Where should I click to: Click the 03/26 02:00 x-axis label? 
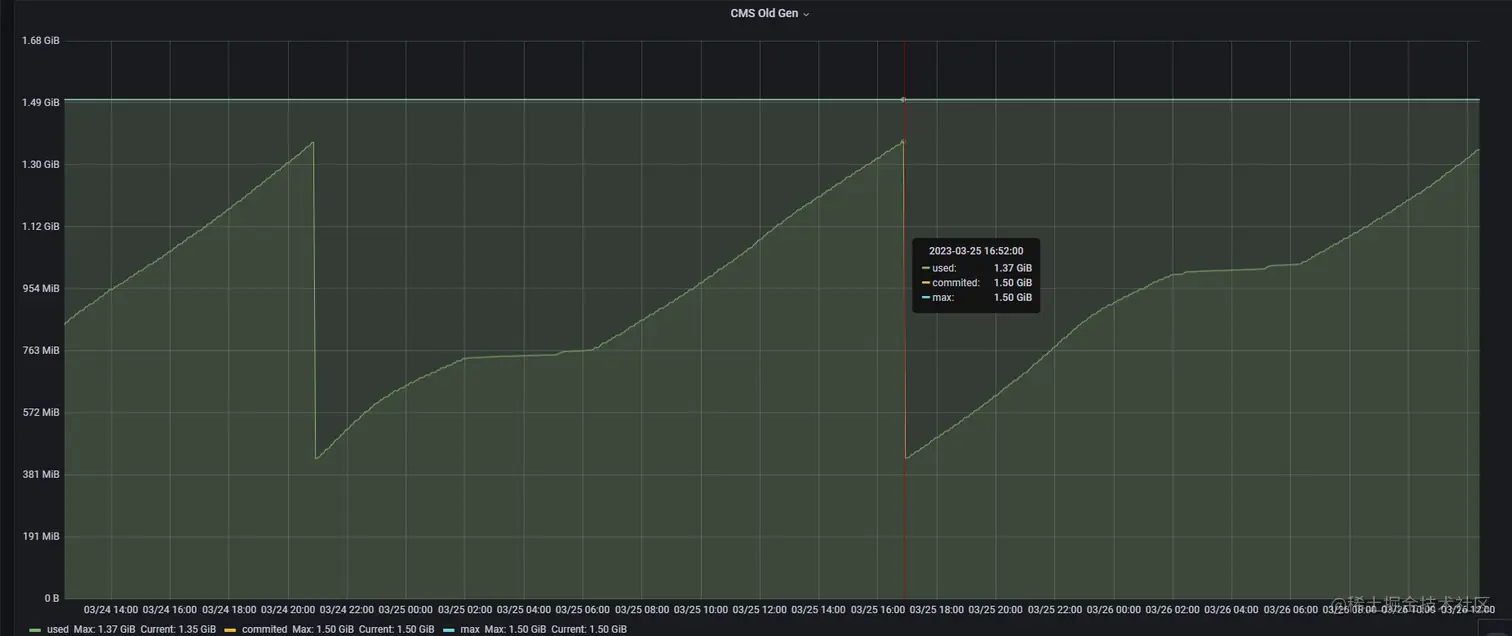pyautogui.click(x=1173, y=609)
